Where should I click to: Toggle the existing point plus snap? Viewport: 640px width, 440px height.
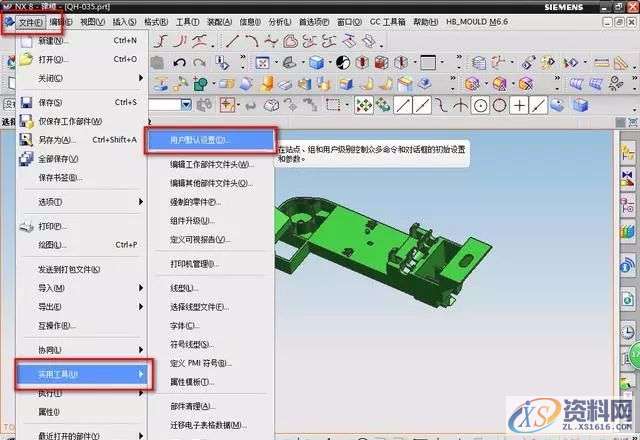click(519, 105)
